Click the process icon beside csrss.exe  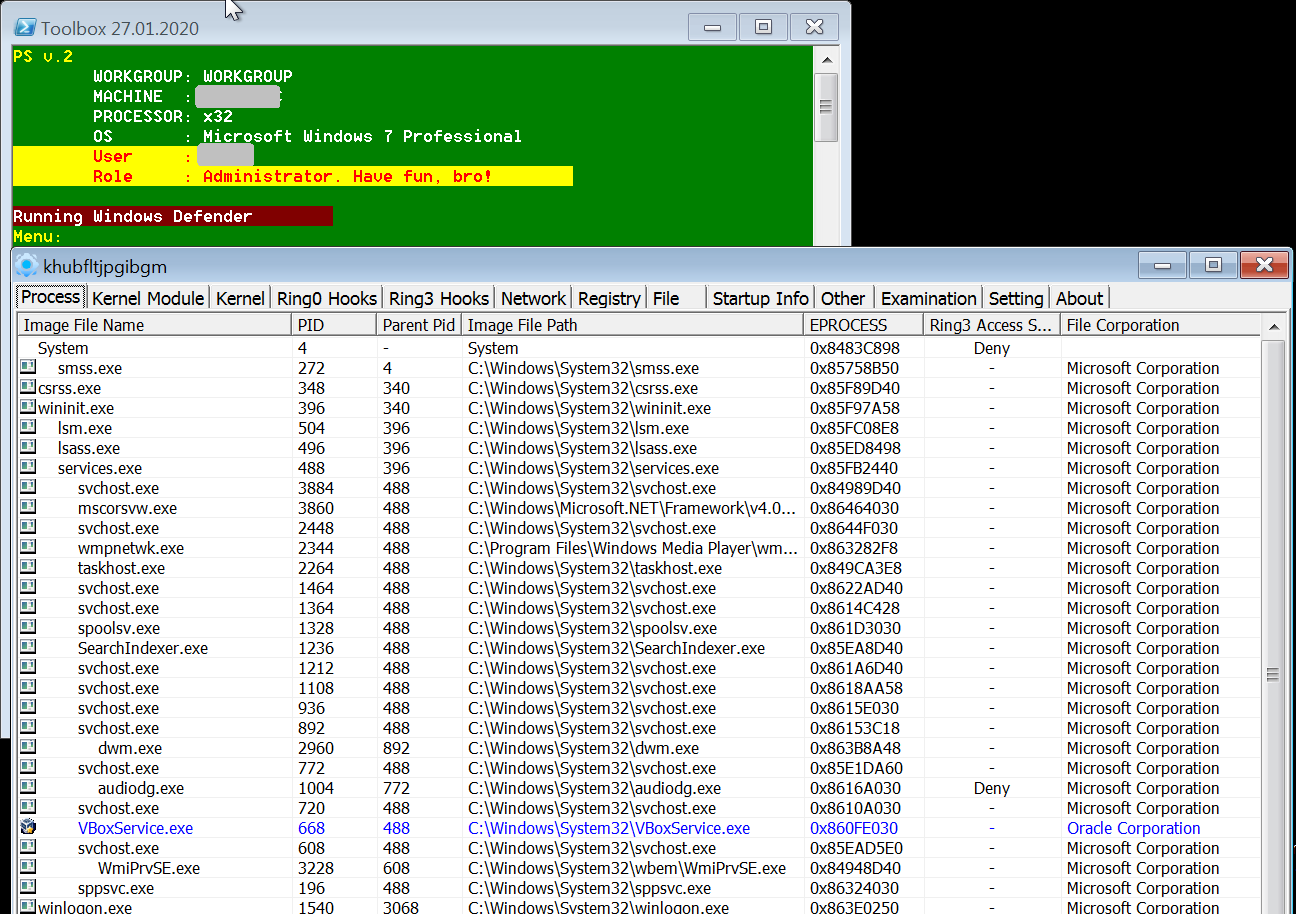click(27, 388)
